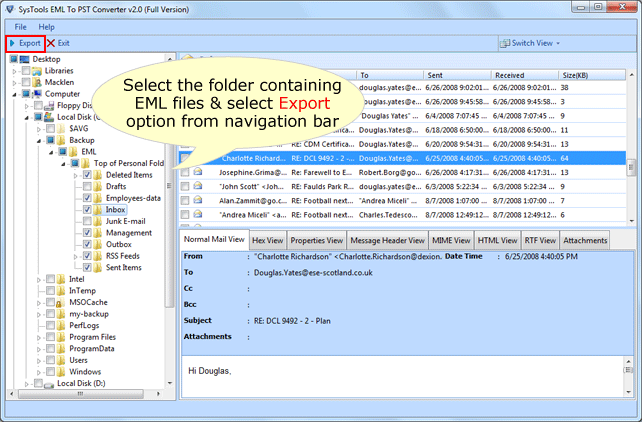Select the Normal Mail View tab
Screen dimensions: 642x422
(x=214, y=239)
